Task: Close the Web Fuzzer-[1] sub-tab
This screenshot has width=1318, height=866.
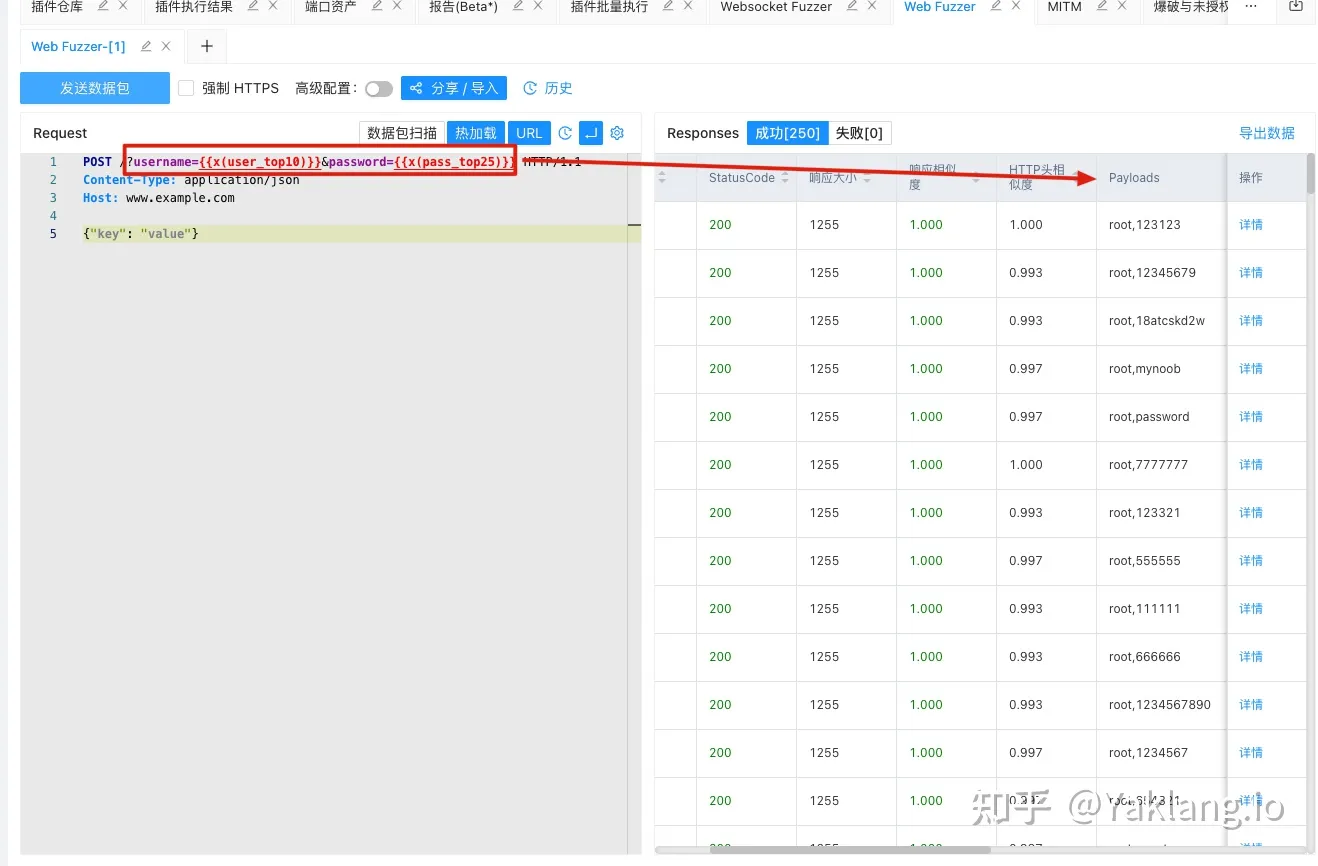Action: (166, 46)
